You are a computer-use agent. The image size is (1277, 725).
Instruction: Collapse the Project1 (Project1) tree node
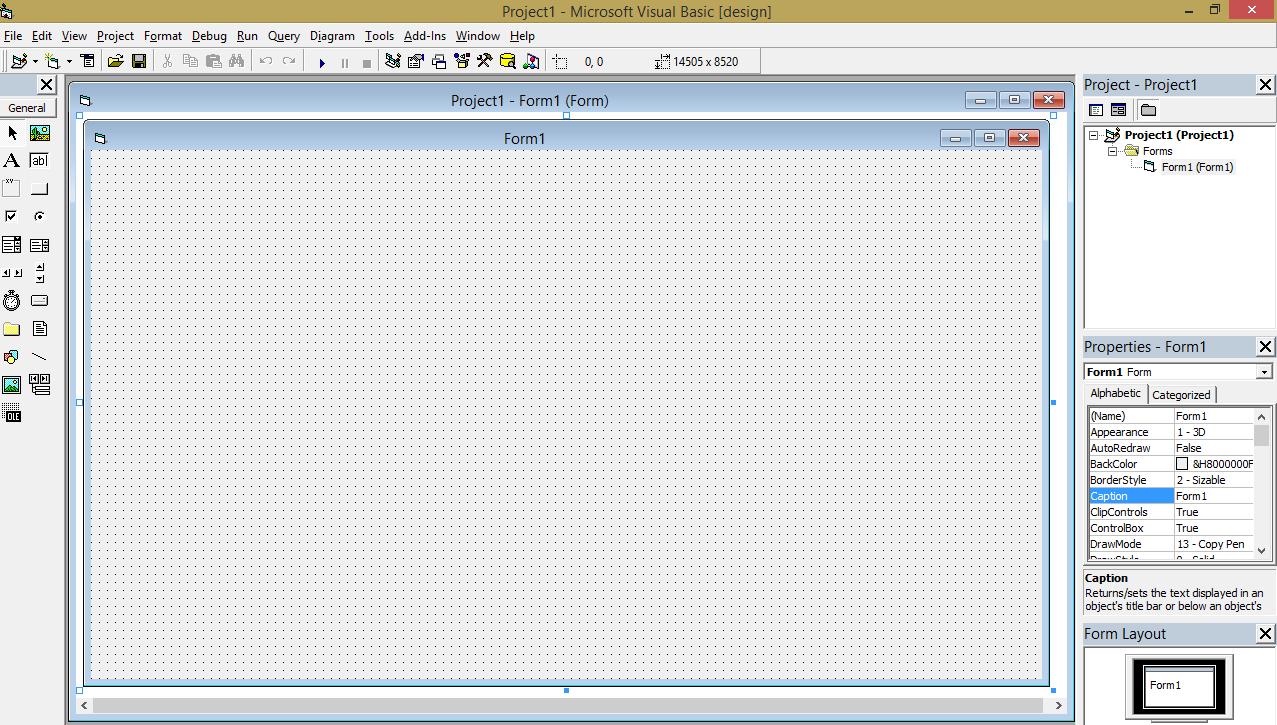tap(1094, 135)
